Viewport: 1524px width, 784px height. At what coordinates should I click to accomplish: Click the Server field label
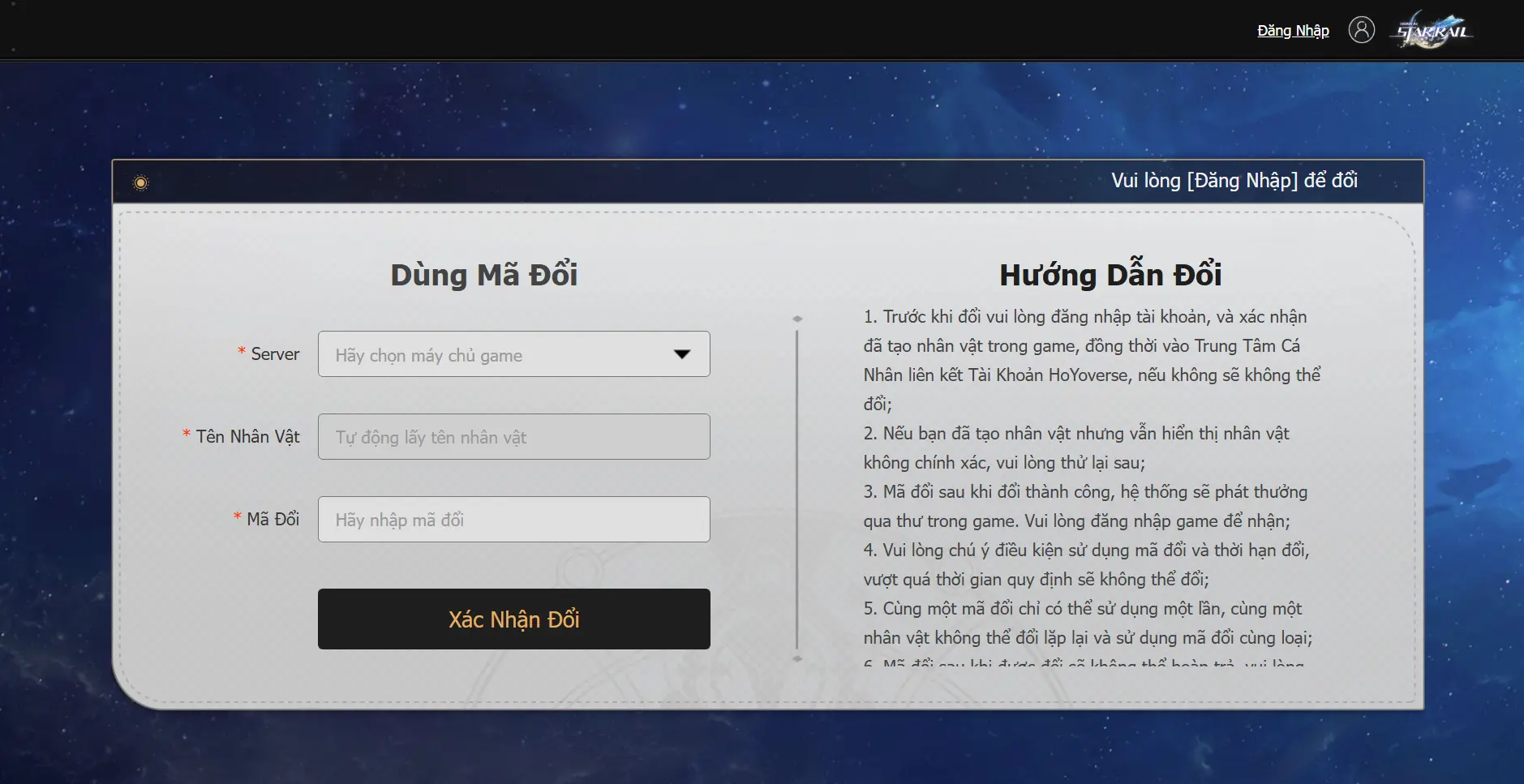[x=275, y=354]
